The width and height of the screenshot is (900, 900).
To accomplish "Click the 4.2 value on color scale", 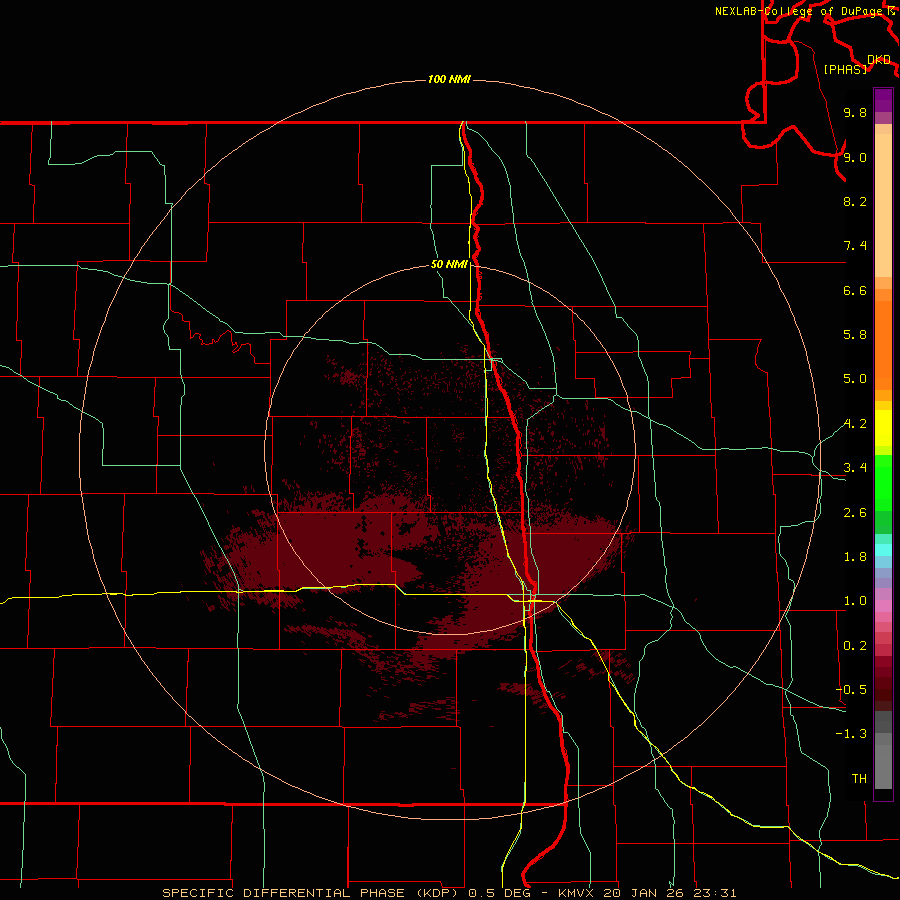I will (855, 424).
